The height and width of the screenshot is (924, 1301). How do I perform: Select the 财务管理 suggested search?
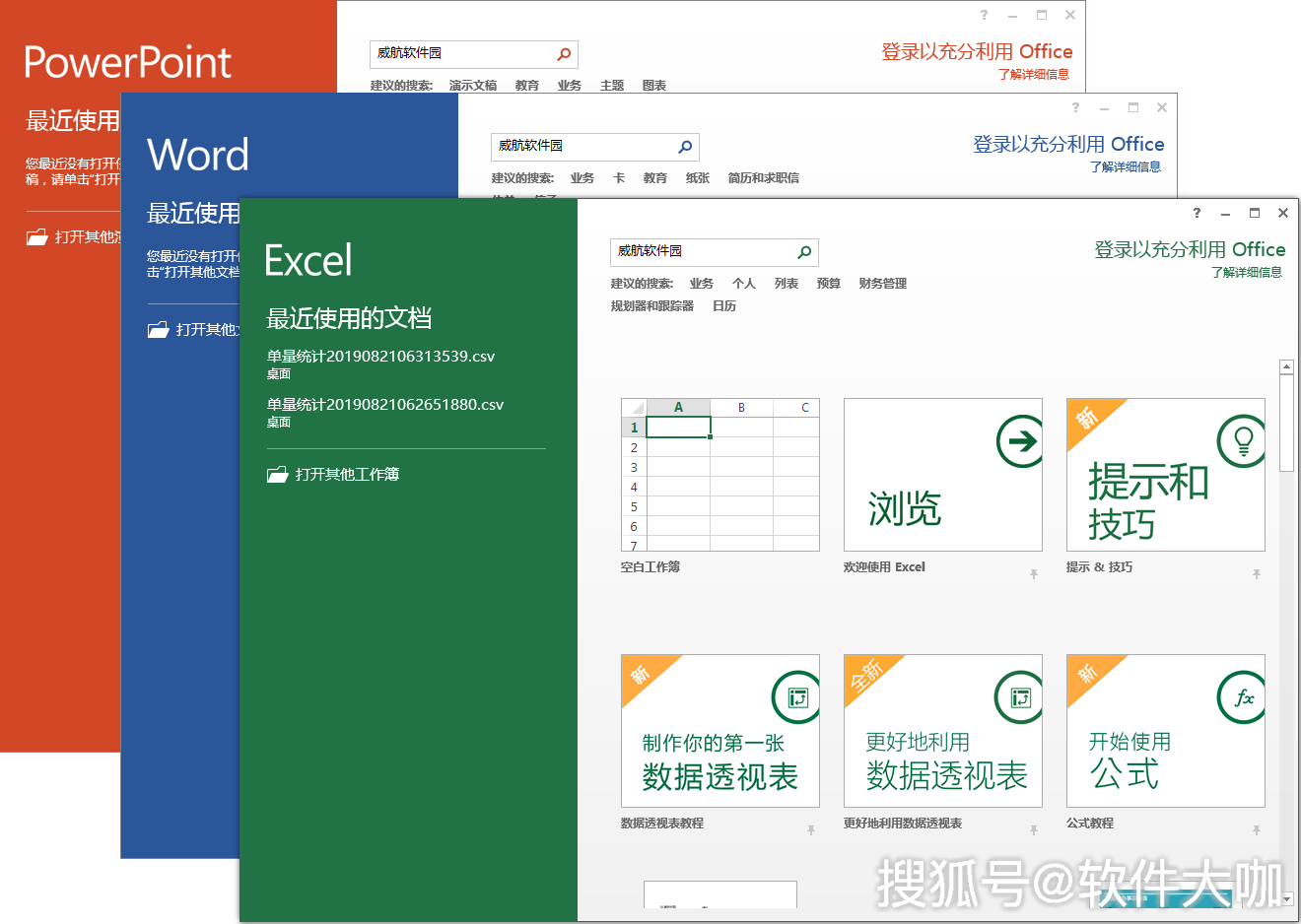882,283
